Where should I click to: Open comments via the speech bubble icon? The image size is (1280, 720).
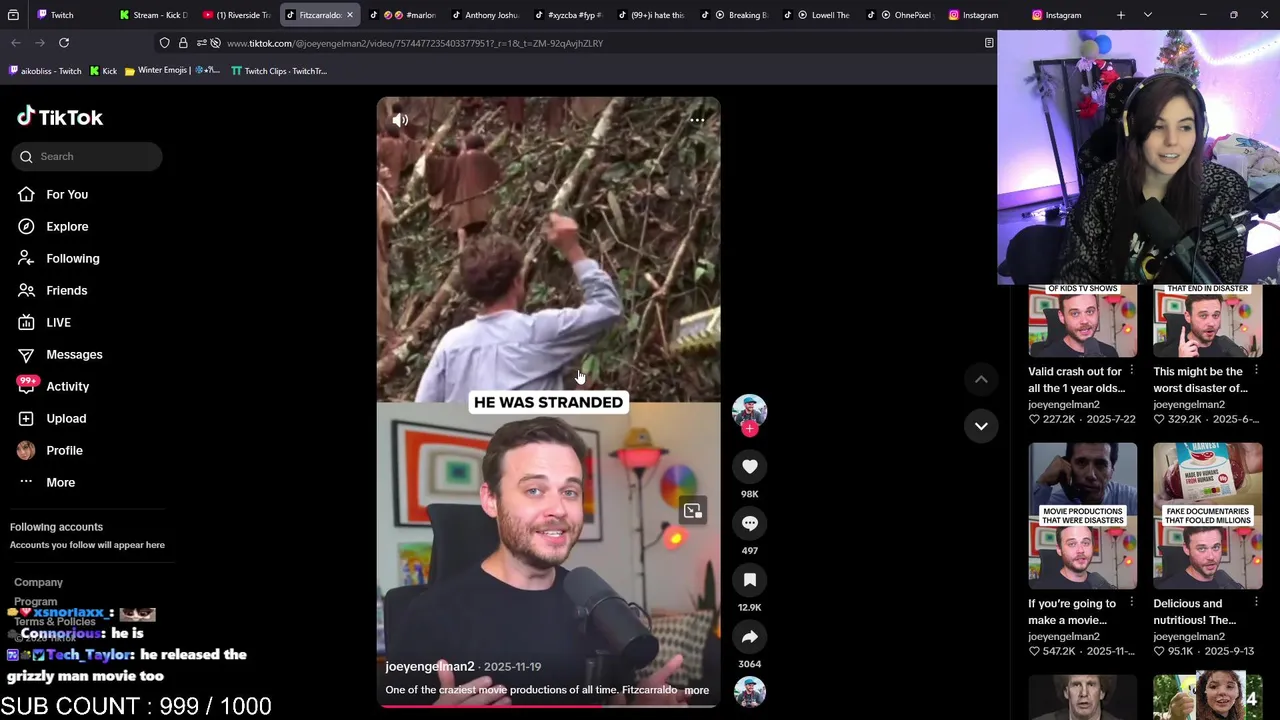(749, 523)
